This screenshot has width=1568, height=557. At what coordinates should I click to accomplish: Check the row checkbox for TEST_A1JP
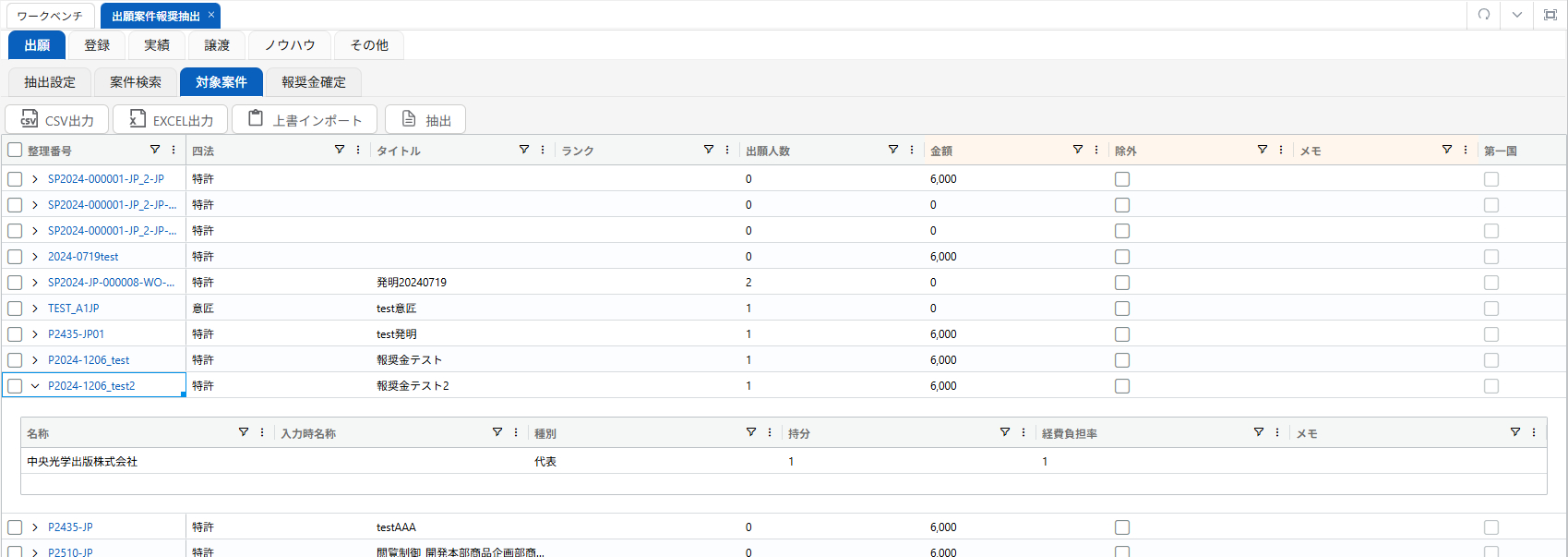click(x=15, y=309)
